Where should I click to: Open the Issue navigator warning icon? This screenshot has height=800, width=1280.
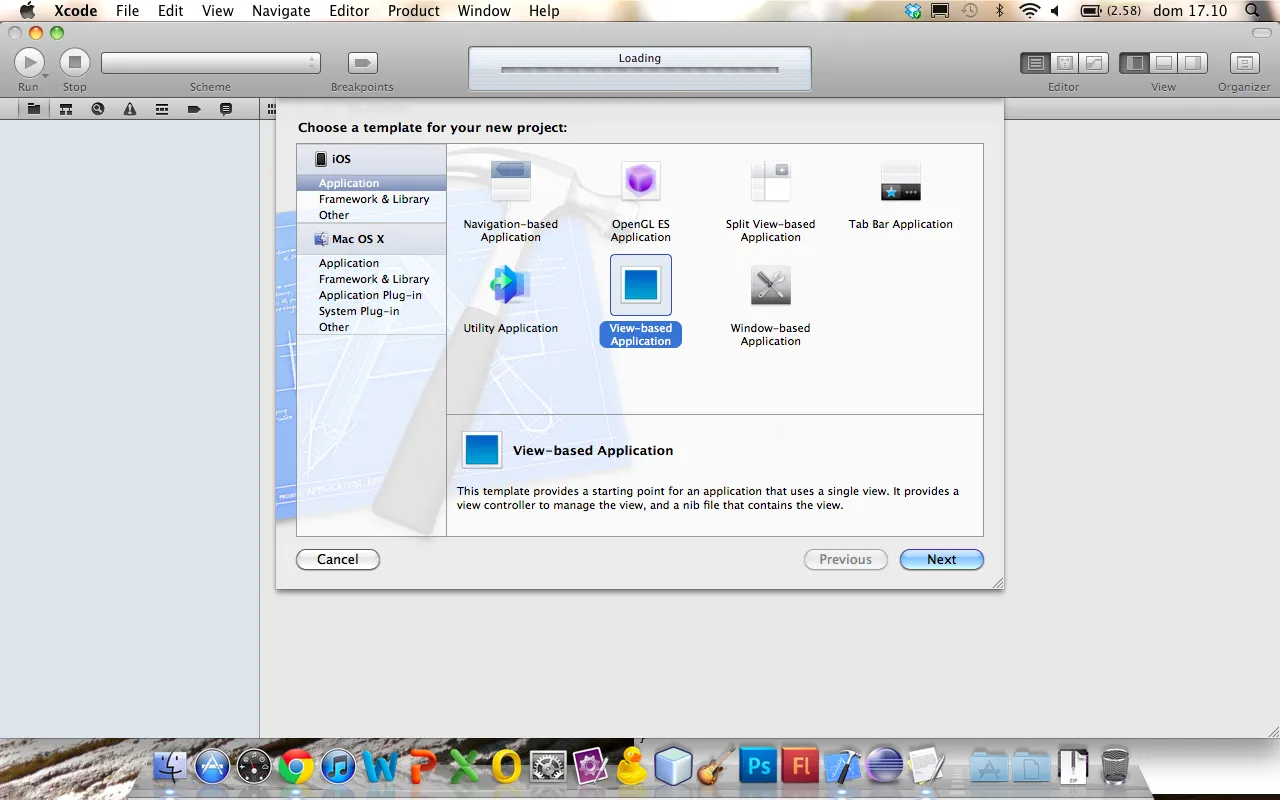[x=130, y=109]
